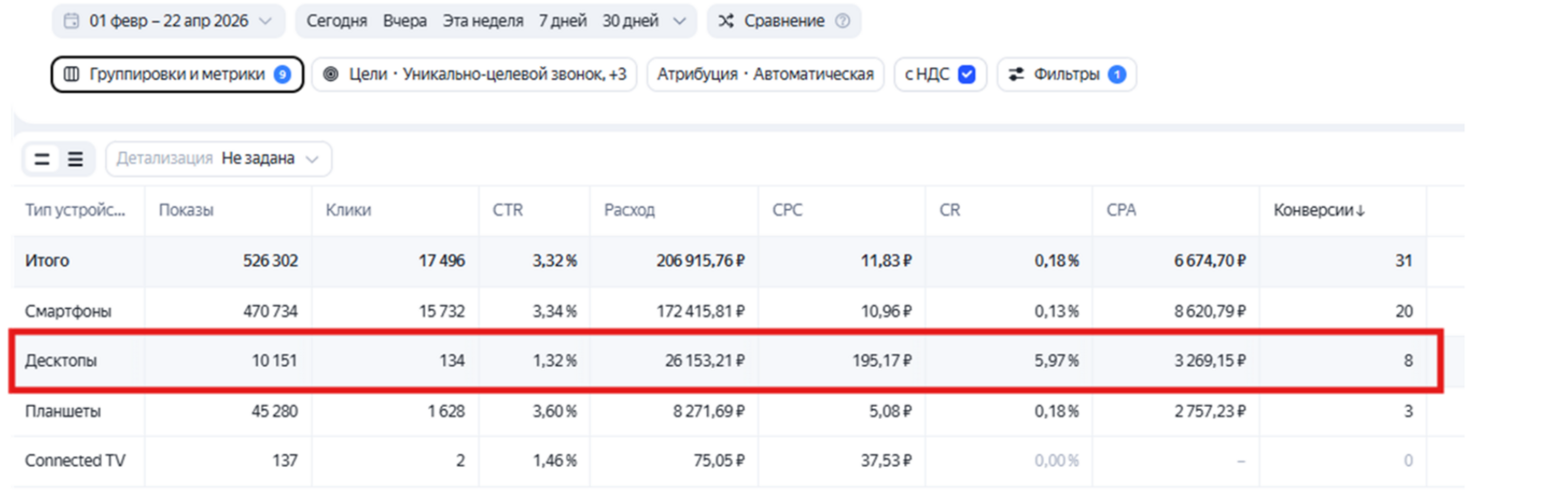Click Connected TV spend value 75,05 ₽
Screen dimensions: 1568x502
pyautogui.click(x=720, y=460)
